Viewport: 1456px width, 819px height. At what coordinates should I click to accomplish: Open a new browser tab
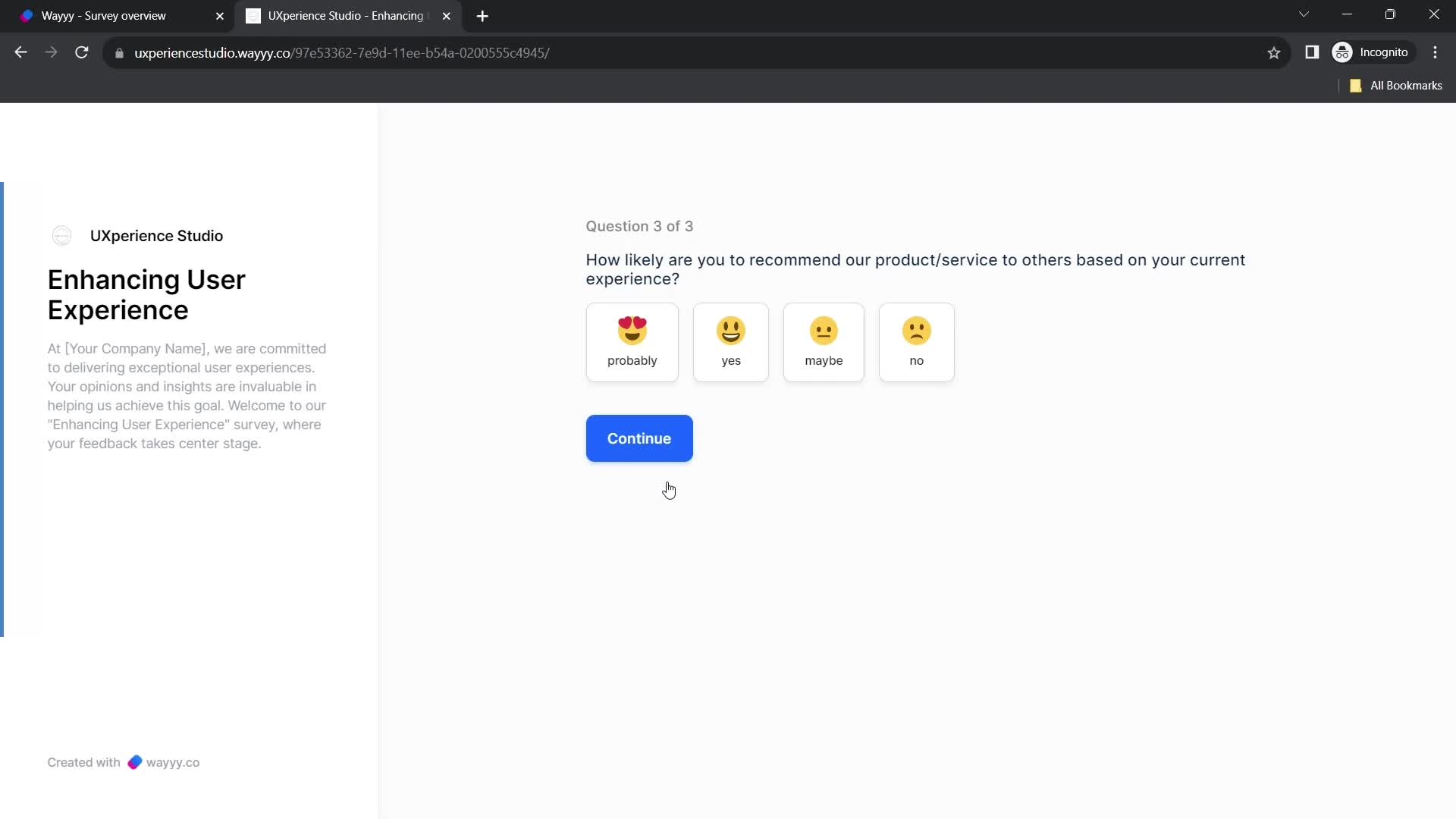click(482, 16)
